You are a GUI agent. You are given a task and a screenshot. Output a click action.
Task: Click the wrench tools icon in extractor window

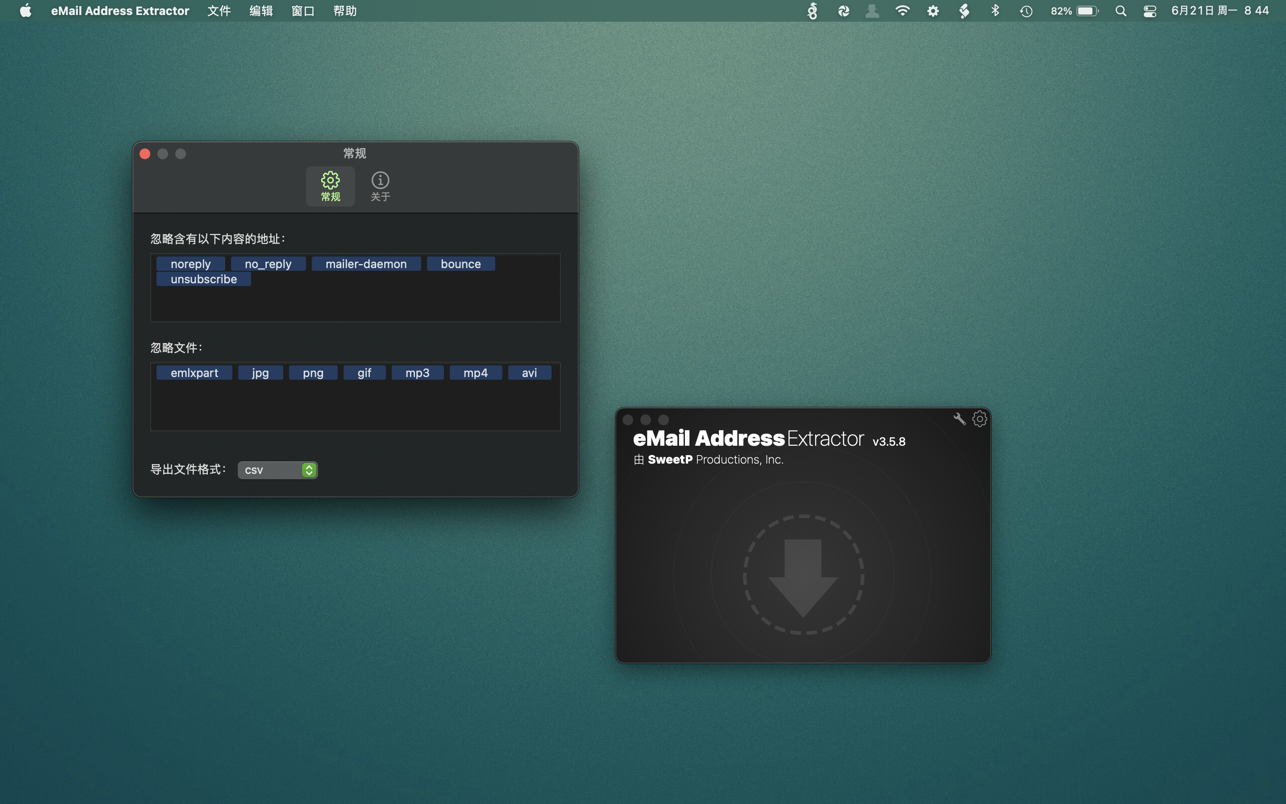[x=959, y=419]
